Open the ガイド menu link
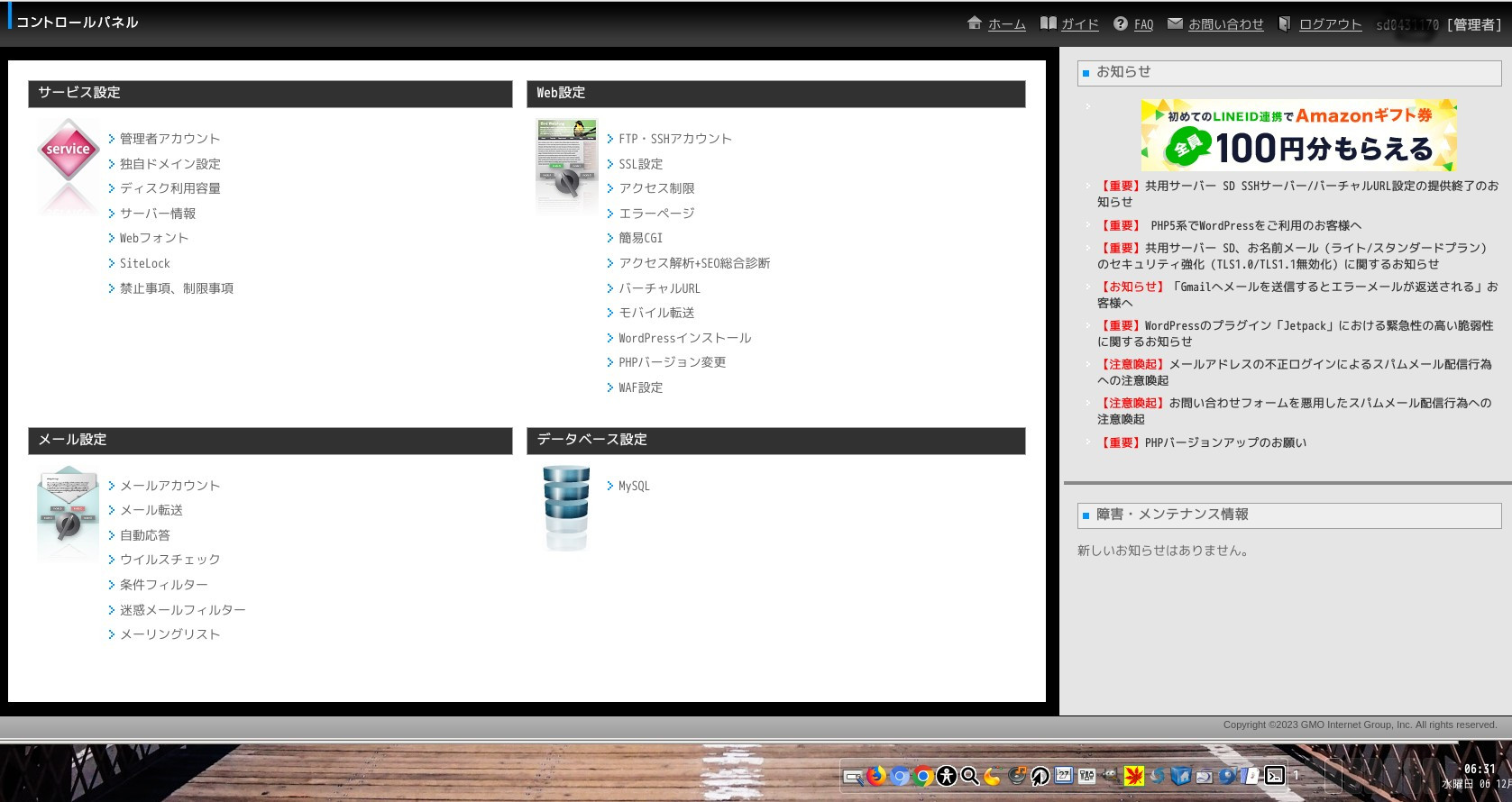Viewport: 1512px width, 802px height. tap(1079, 24)
